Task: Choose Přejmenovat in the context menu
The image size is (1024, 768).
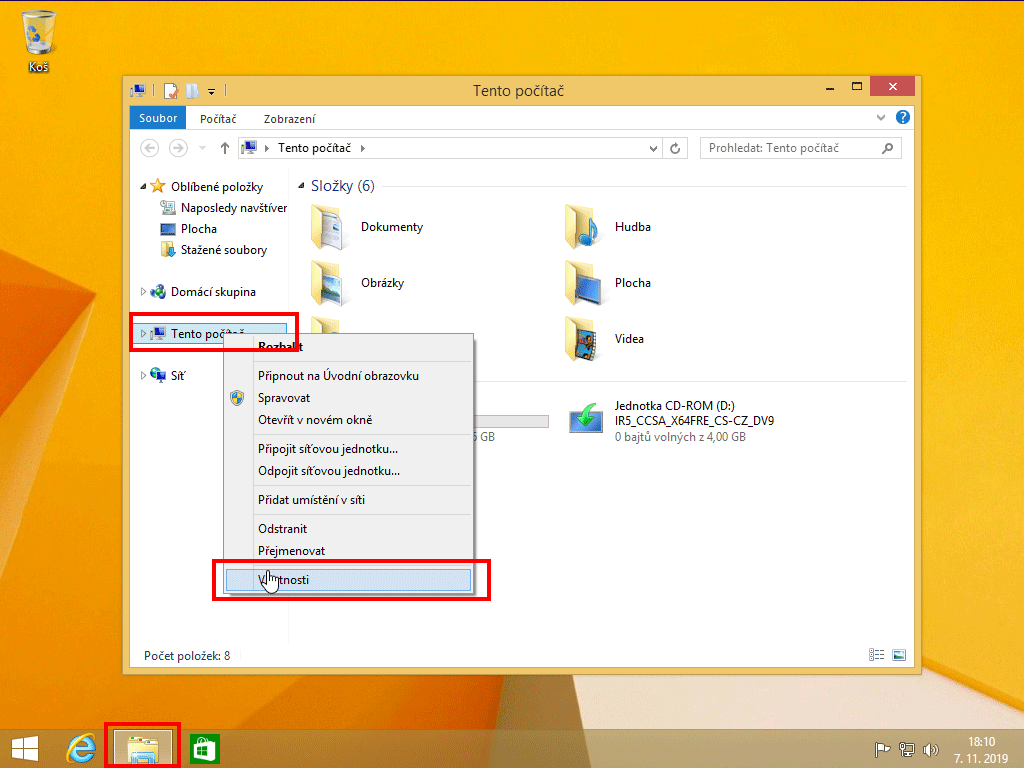Action: point(347,551)
